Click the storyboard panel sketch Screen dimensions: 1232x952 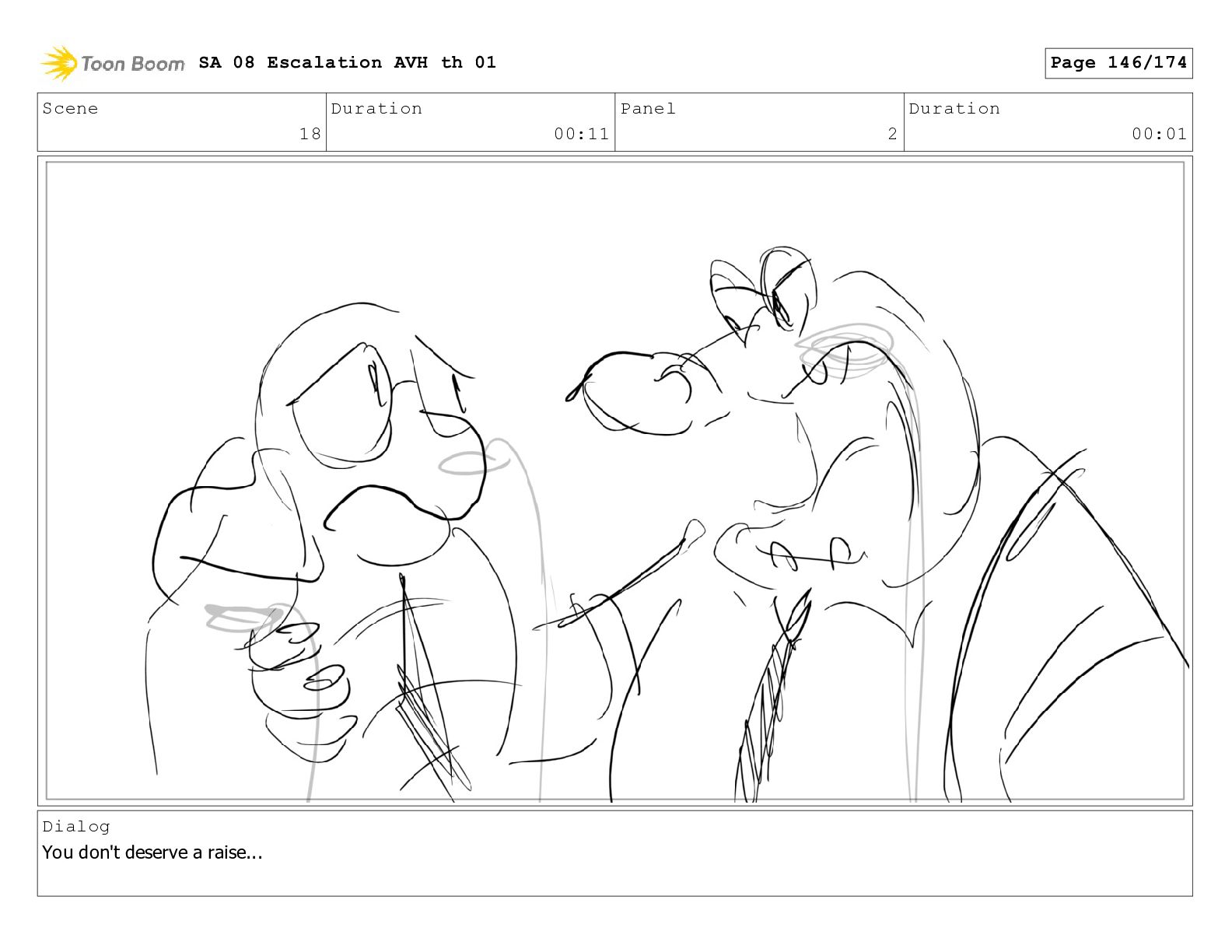click(x=614, y=481)
